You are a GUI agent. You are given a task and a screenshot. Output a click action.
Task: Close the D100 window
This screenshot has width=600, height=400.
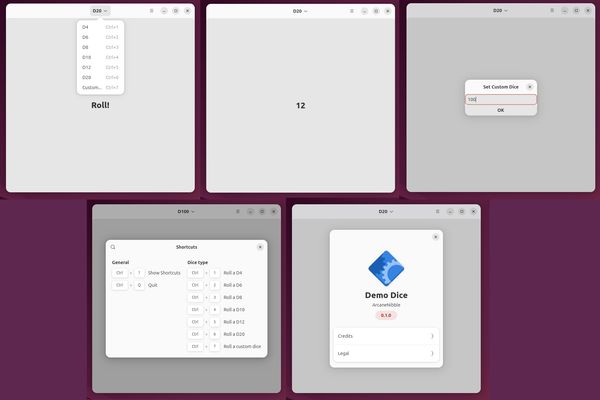tap(274, 211)
